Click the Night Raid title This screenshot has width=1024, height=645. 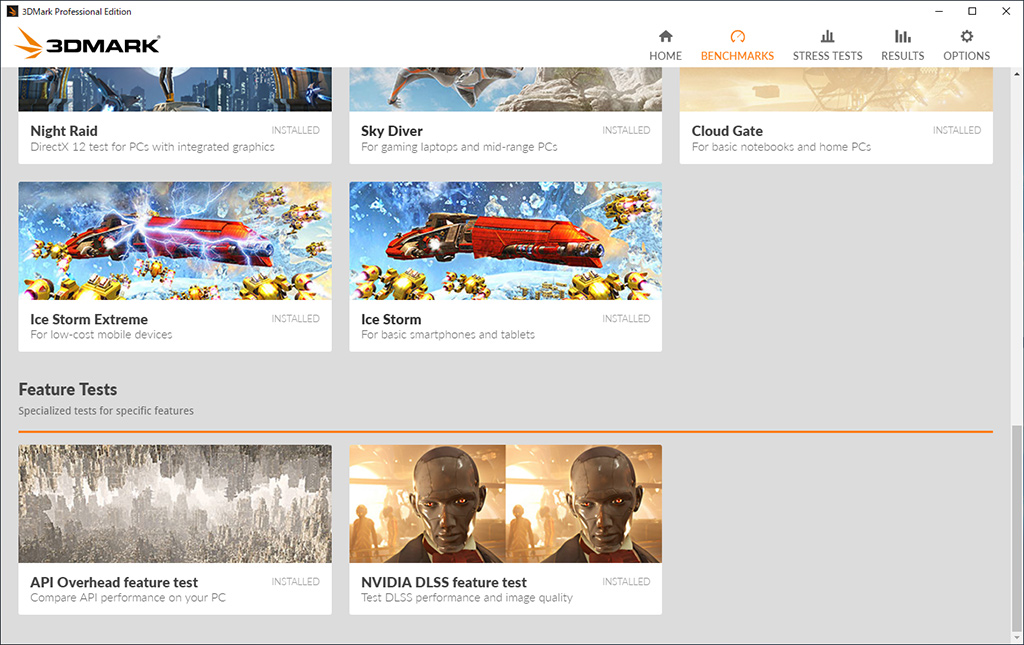[64, 131]
